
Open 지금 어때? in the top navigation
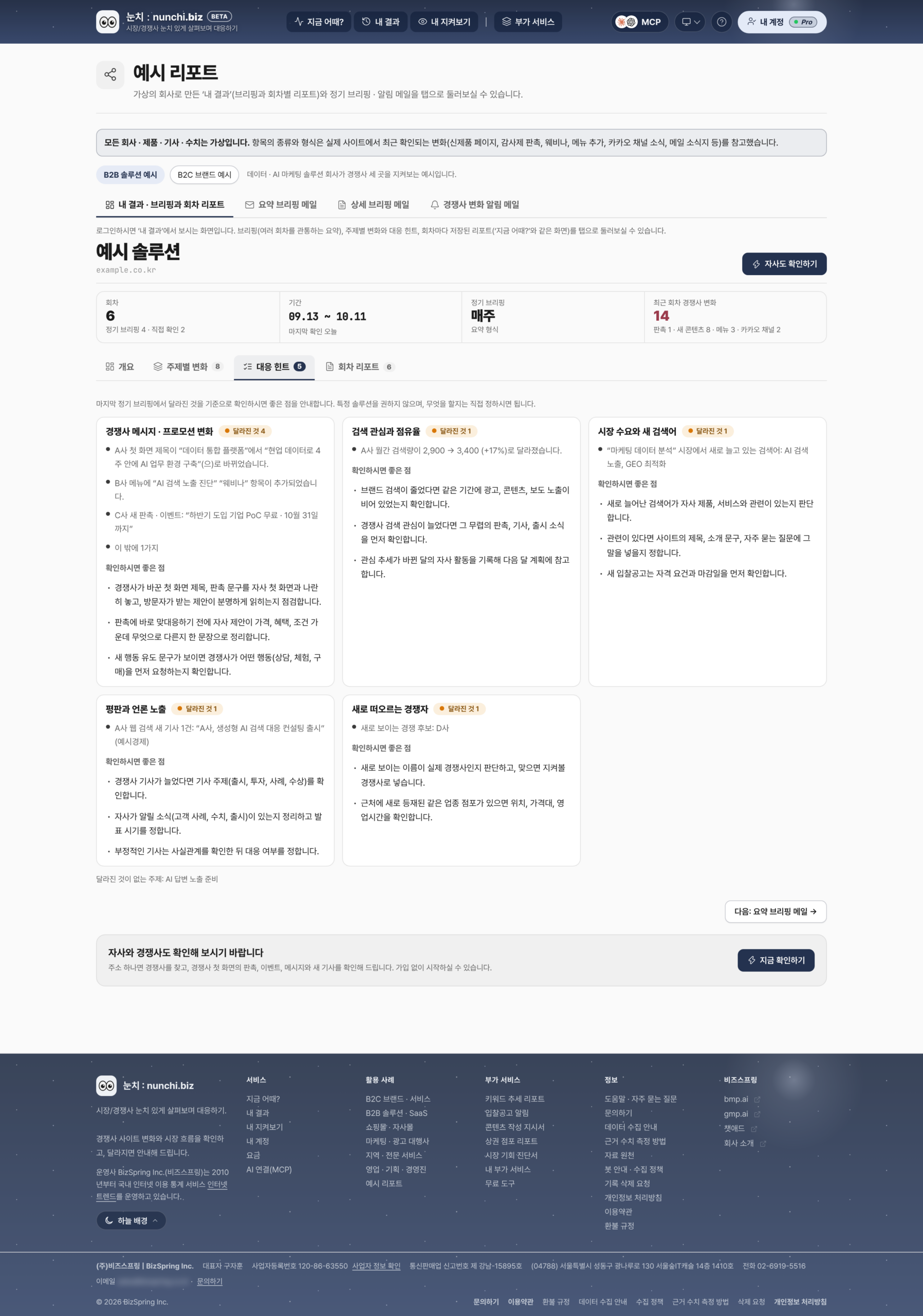[319, 22]
